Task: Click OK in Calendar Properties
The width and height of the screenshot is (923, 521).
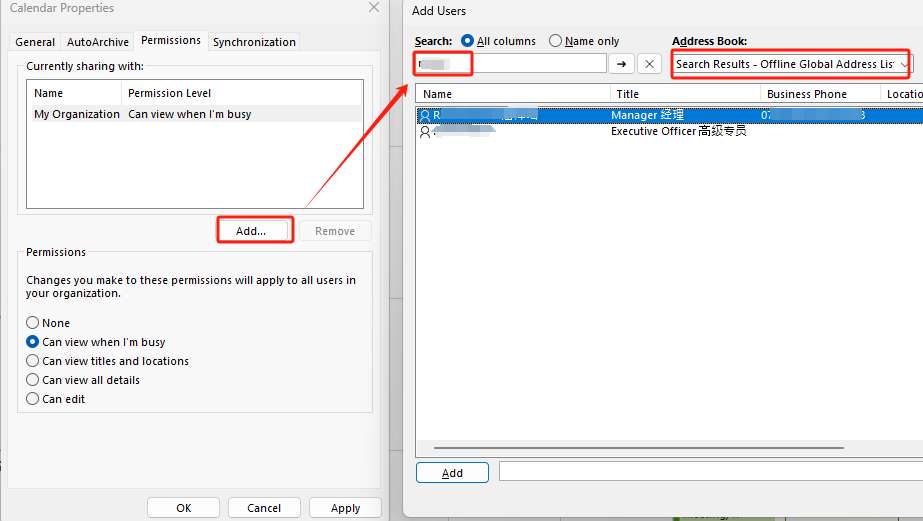Action: coord(183,508)
